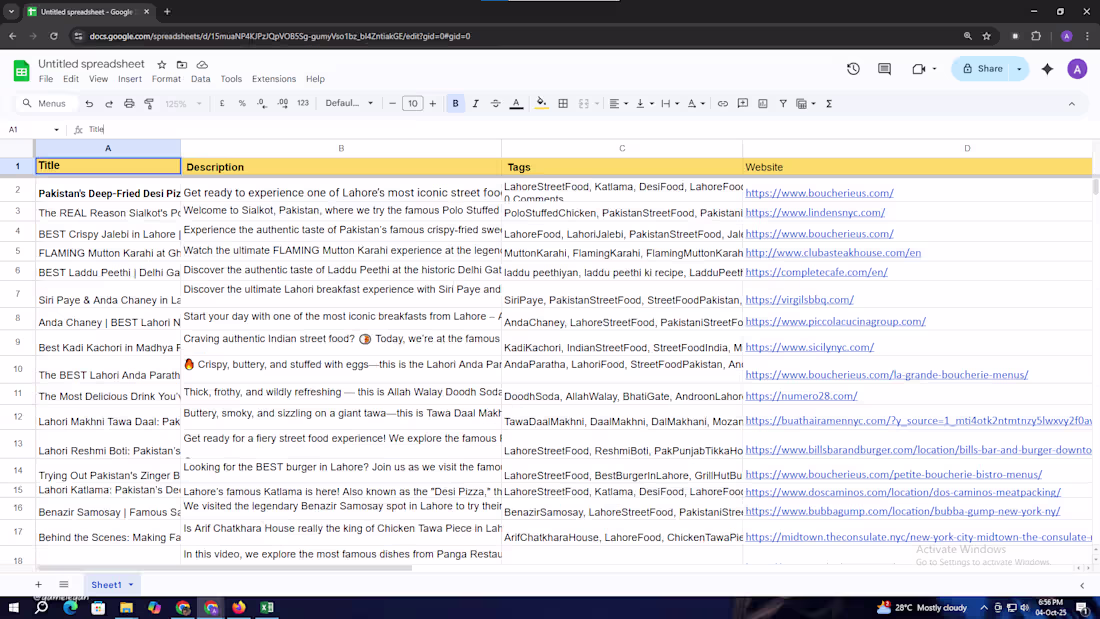The image size is (1100, 619).
Task: Open the text color picker
Action: coord(516,104)
